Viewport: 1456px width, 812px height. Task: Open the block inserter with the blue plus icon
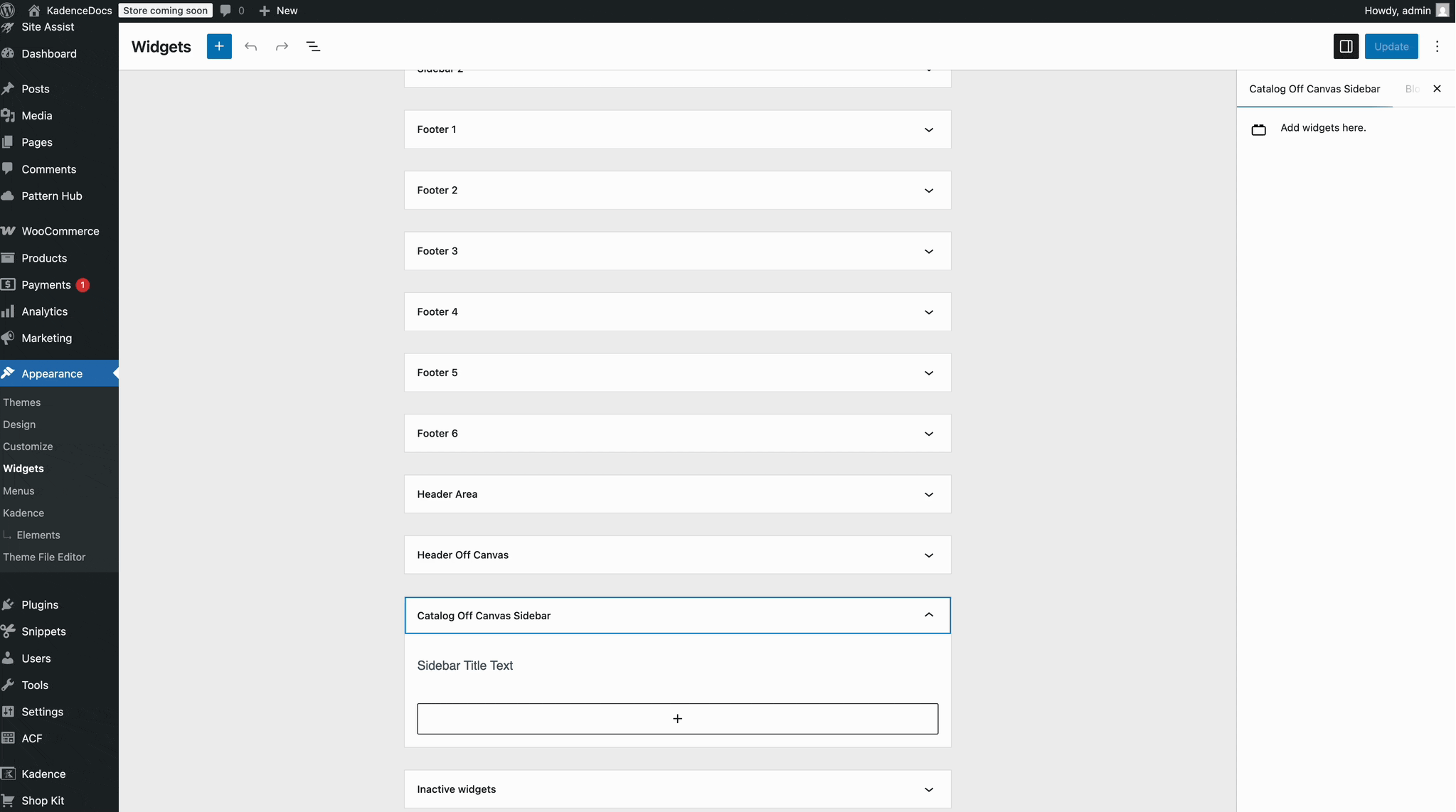(218, 46)
